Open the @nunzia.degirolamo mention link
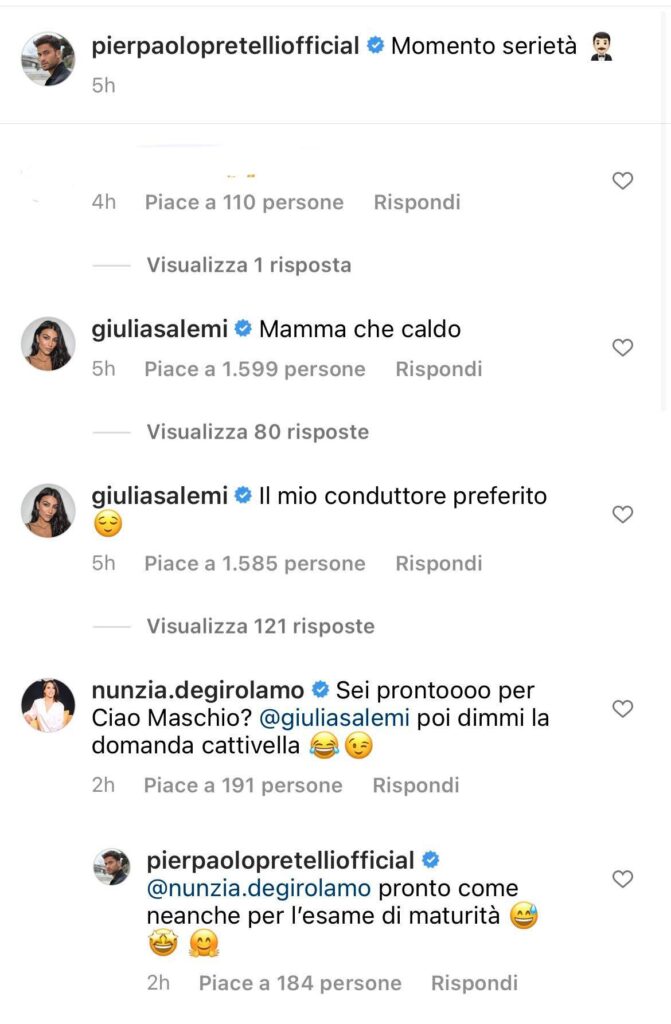Viewport: 671px width, 1024px height. click(259, 888)
